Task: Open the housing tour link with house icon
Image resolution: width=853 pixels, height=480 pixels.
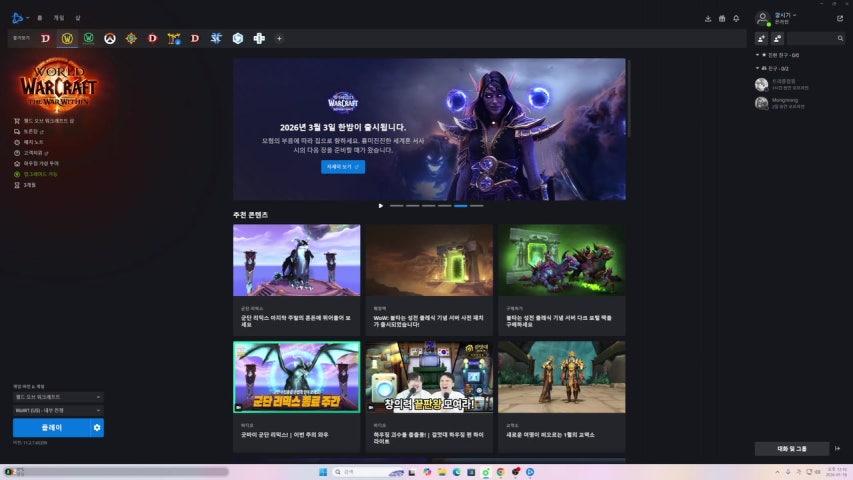Action: 36,163
